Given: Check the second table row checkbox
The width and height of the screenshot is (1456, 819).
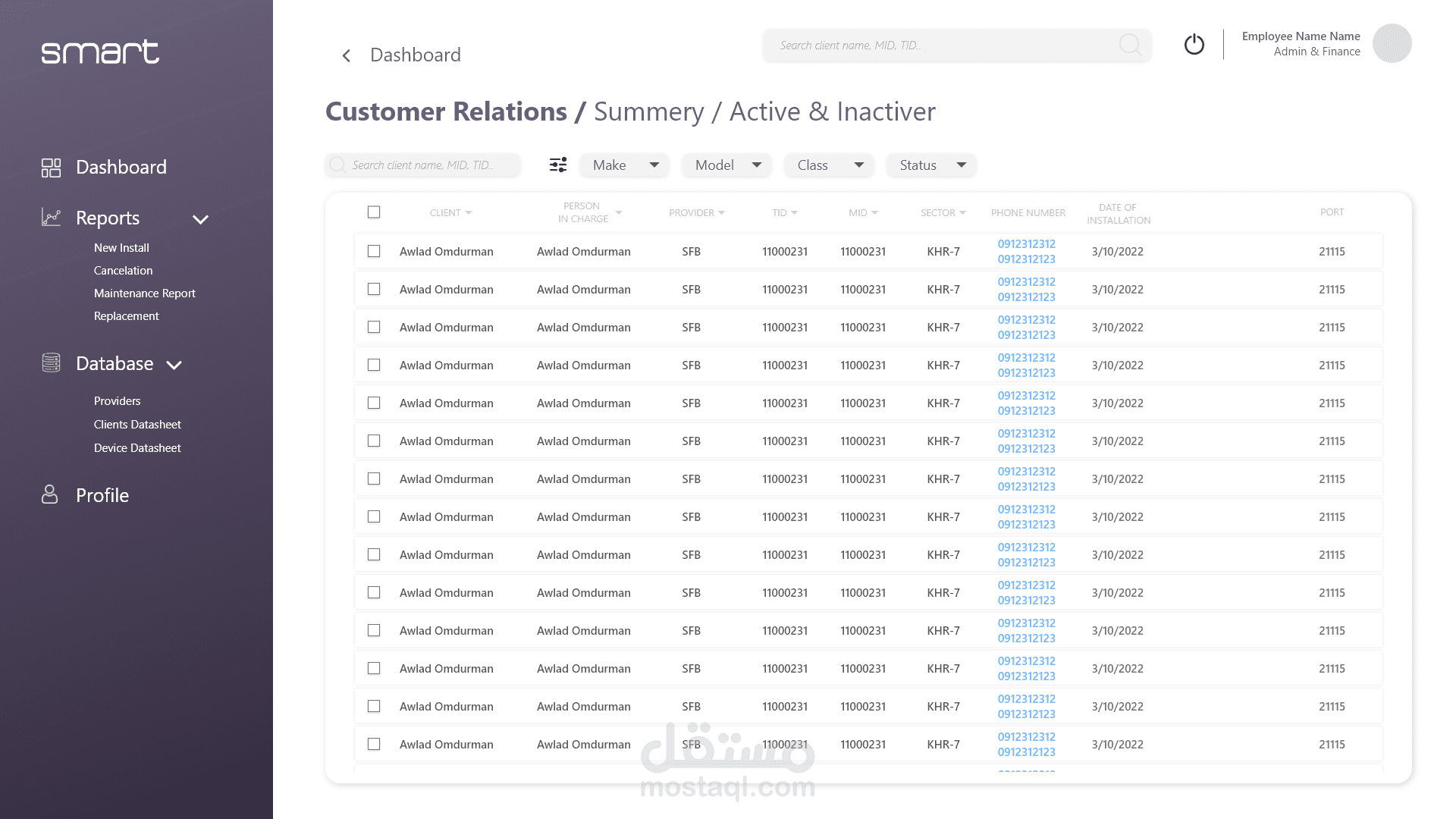Looking at the screenshot, I should click(374, 289).
